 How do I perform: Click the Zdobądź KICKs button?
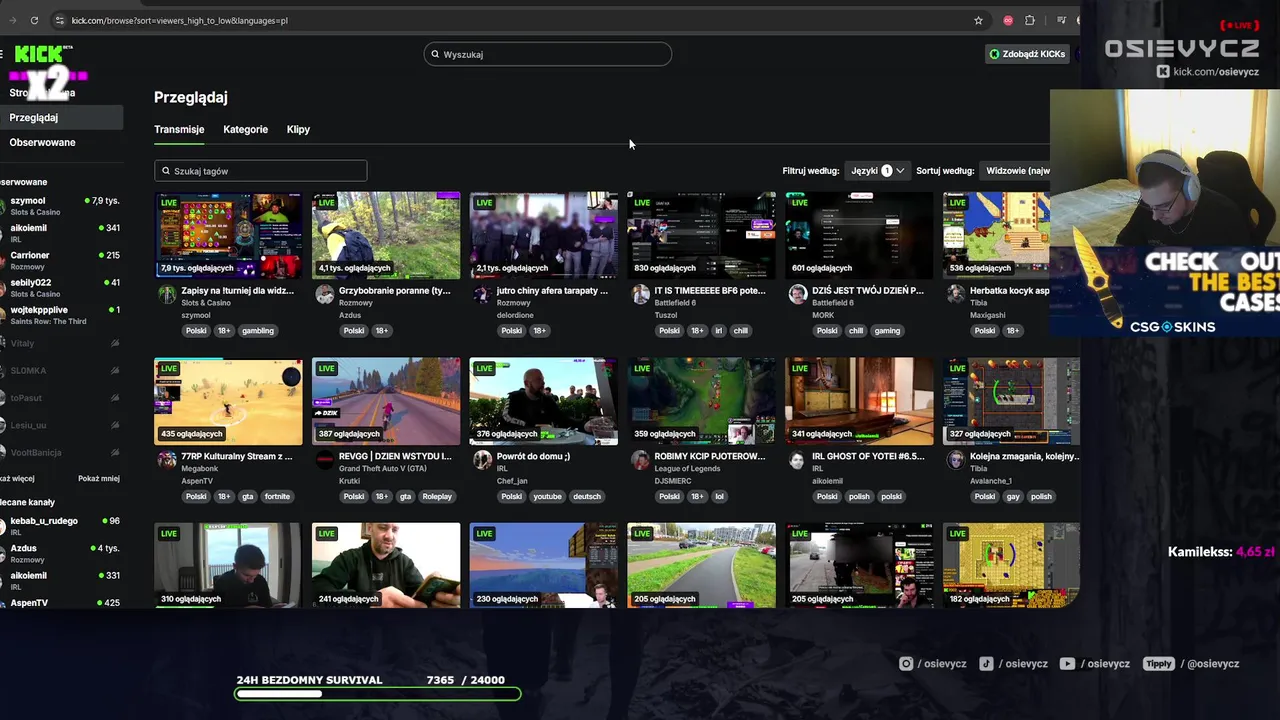[x=1027, y=54]
